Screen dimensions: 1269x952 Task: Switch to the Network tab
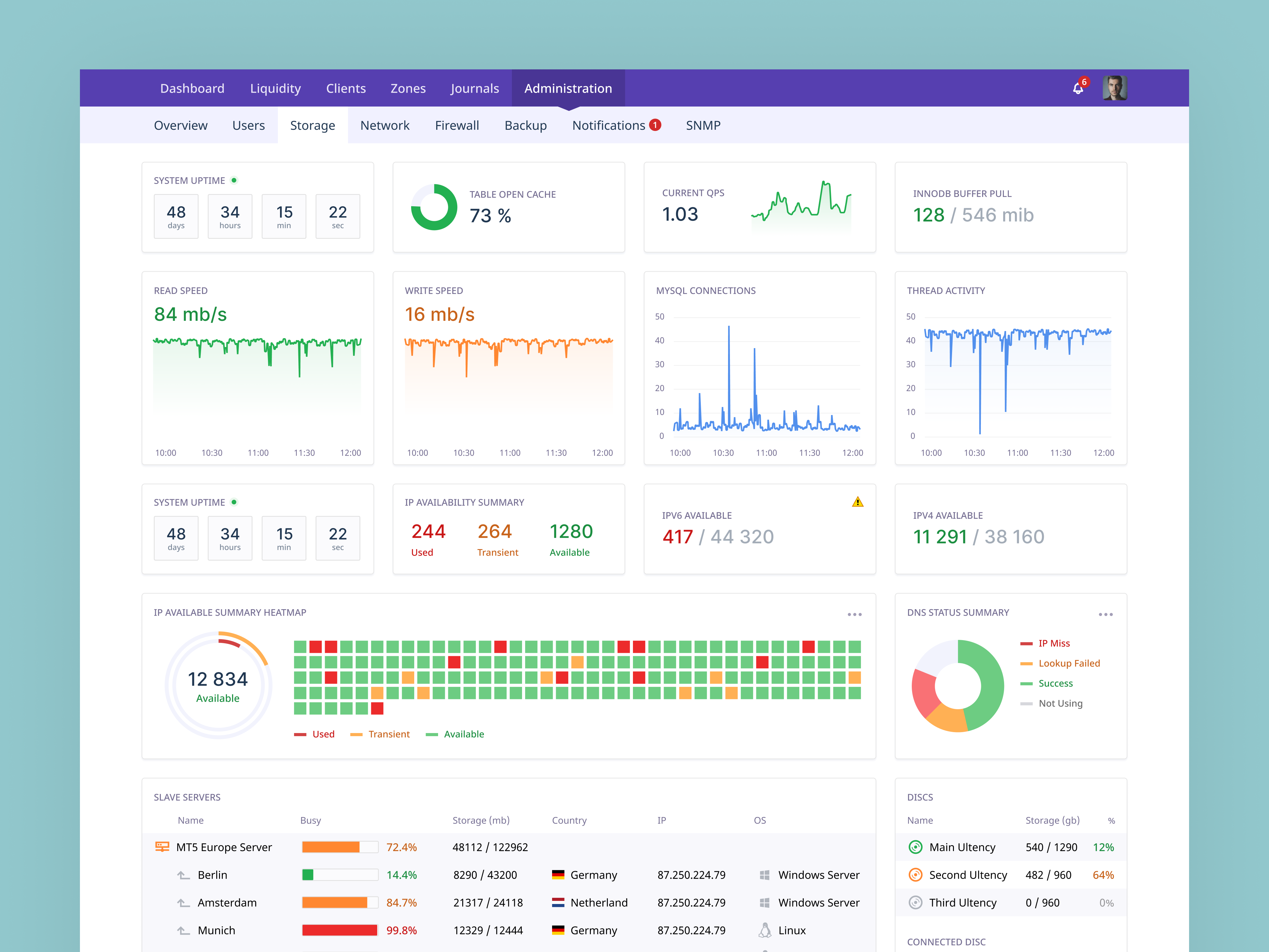click(385, 125)
